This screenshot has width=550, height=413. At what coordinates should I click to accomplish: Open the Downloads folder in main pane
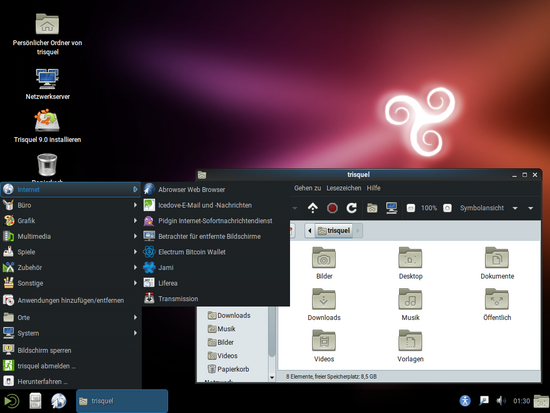324,305
